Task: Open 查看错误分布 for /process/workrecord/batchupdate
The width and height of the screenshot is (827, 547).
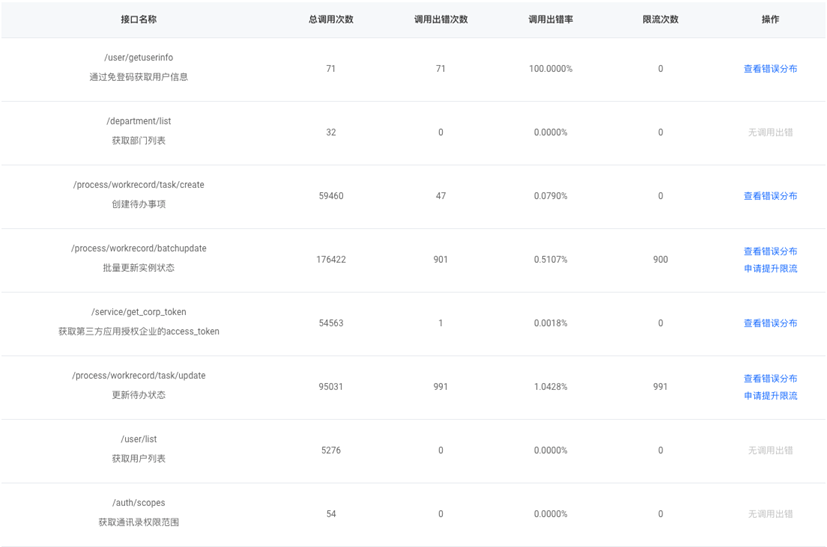Action: click(770, 251)
